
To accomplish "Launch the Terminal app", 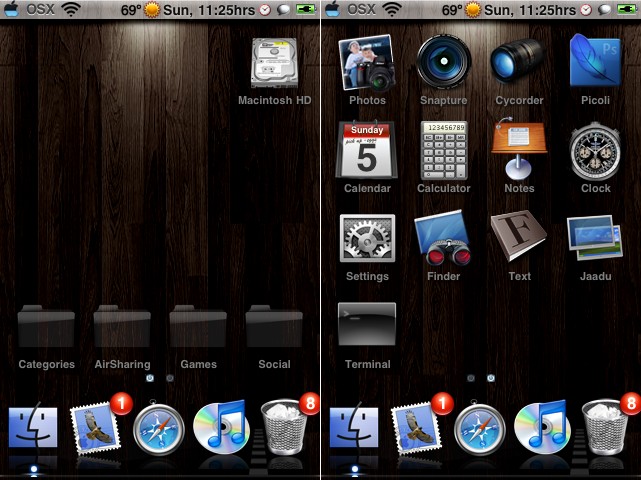I will click(367, 324).
